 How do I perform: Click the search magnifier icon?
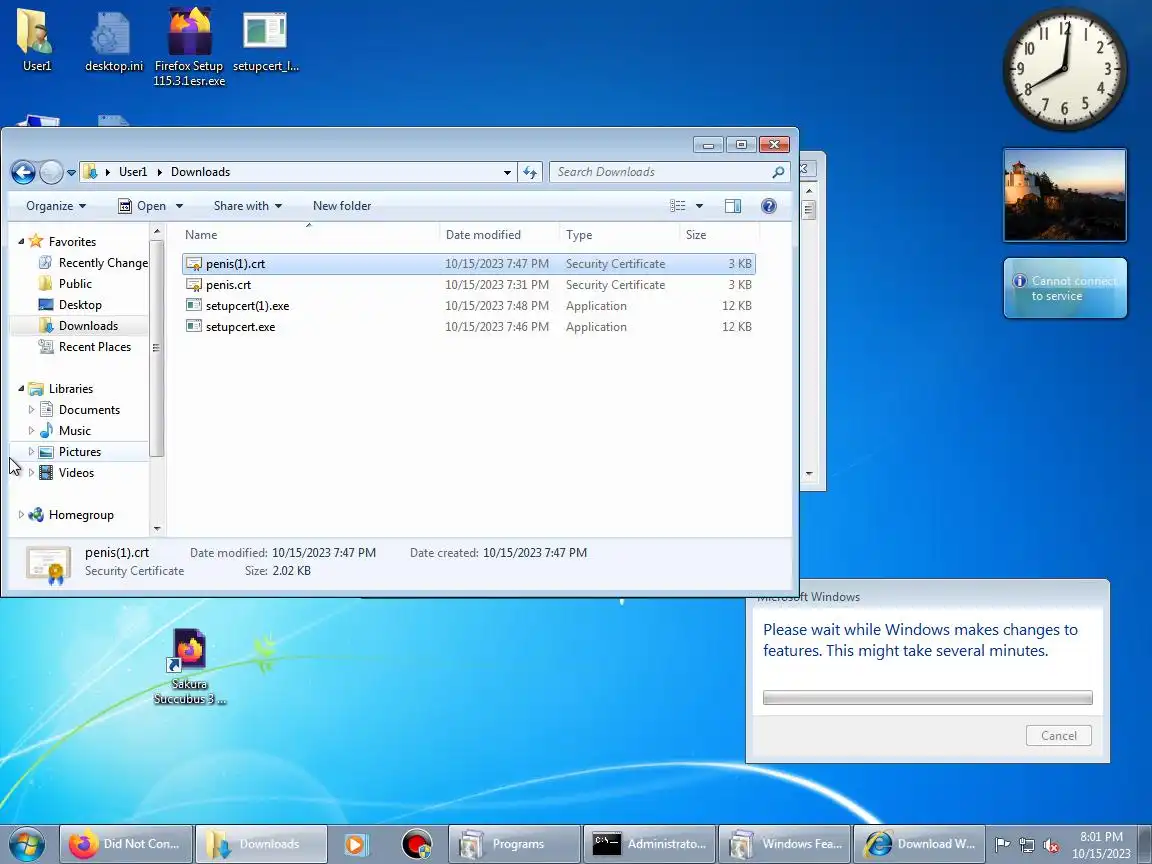[x=778, y=172]
